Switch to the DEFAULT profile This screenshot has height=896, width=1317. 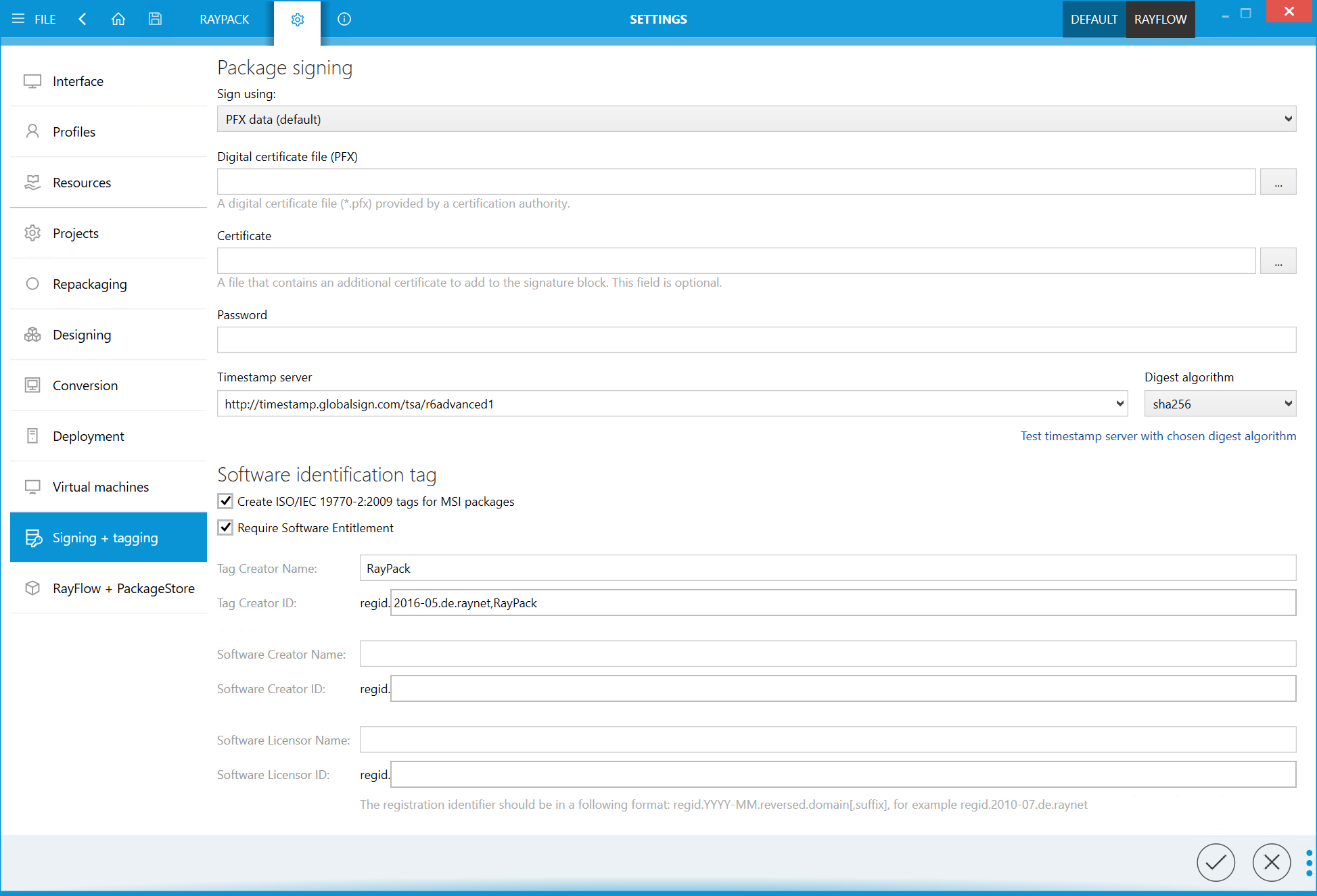[1094, 20]
